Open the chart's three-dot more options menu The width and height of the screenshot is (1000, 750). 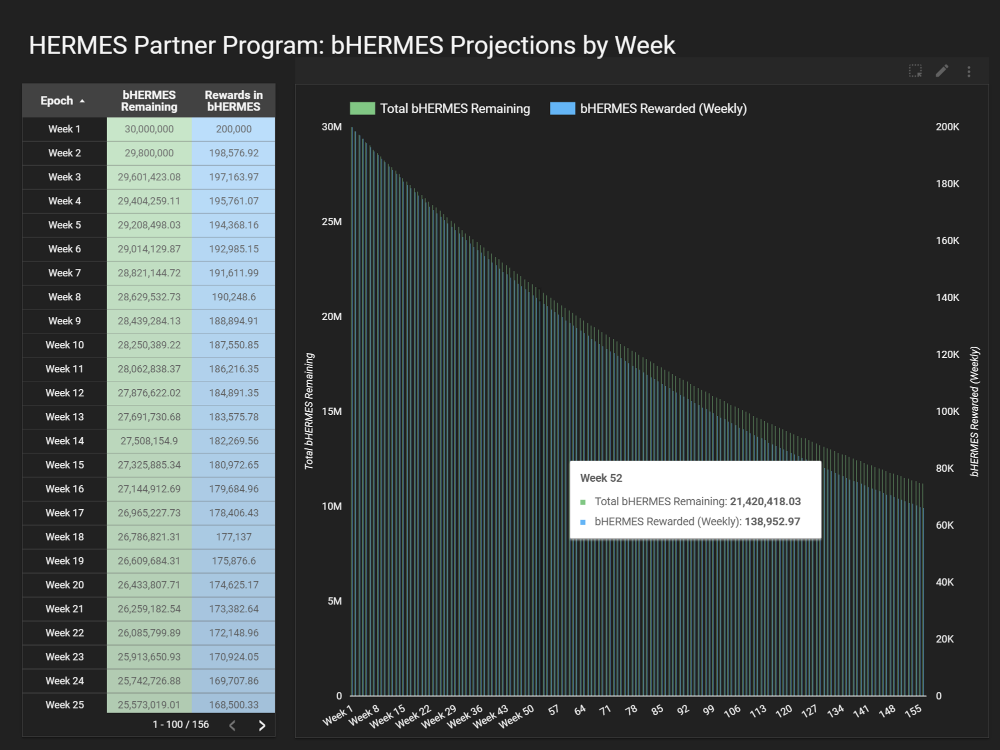tap(968, 71)
